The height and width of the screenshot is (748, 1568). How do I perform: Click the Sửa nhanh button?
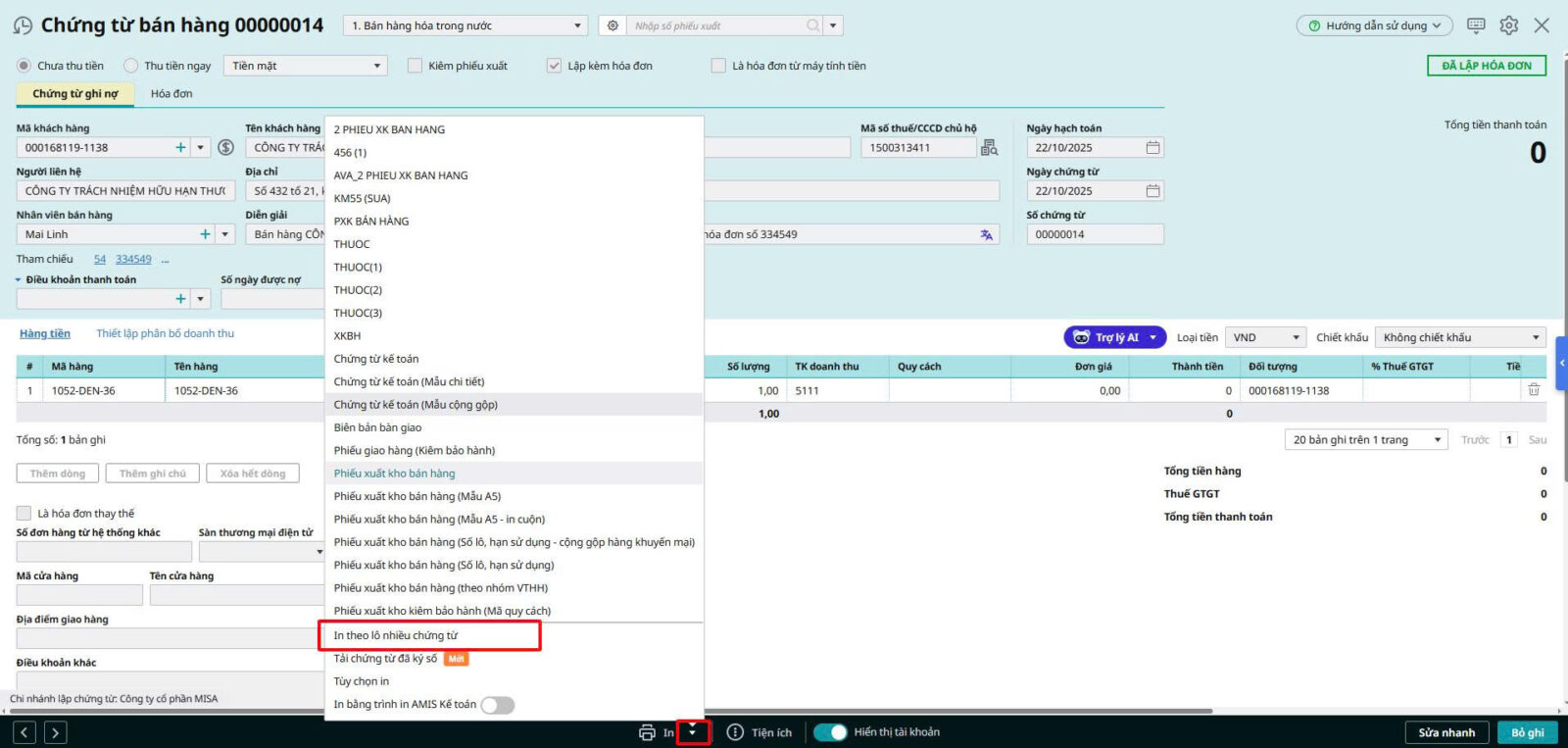pos(1445,732)
